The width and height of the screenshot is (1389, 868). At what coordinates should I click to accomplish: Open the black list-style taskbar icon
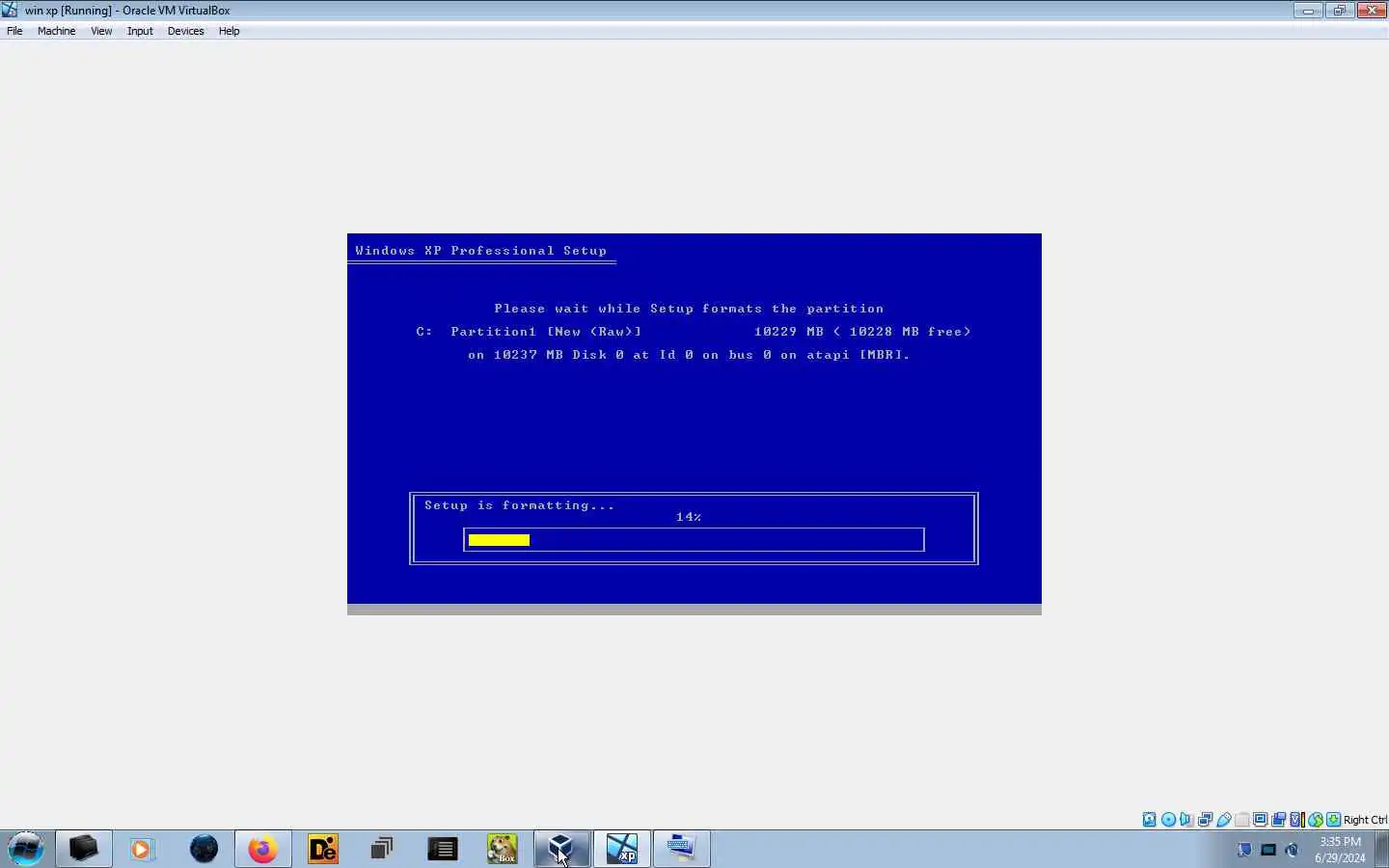tap(443, 849)
